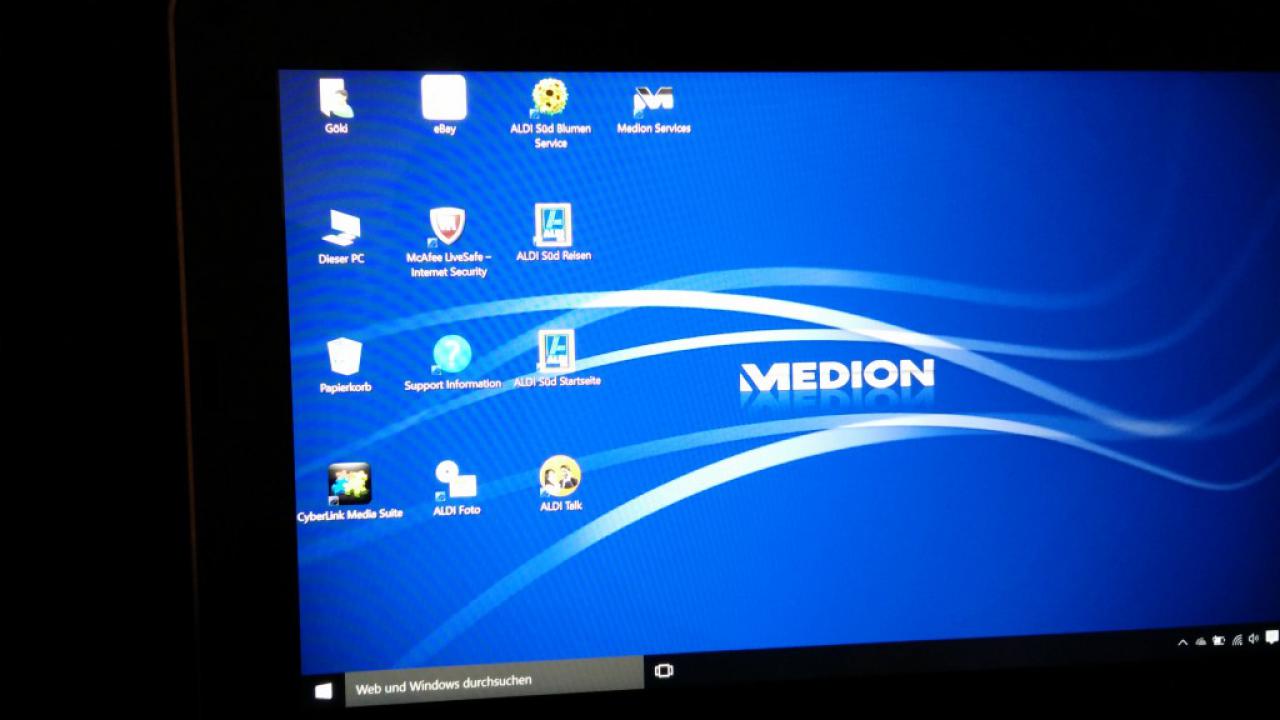Open the Medion Services shortcut
Screen dimensions: 1280x720
(653, 109)
